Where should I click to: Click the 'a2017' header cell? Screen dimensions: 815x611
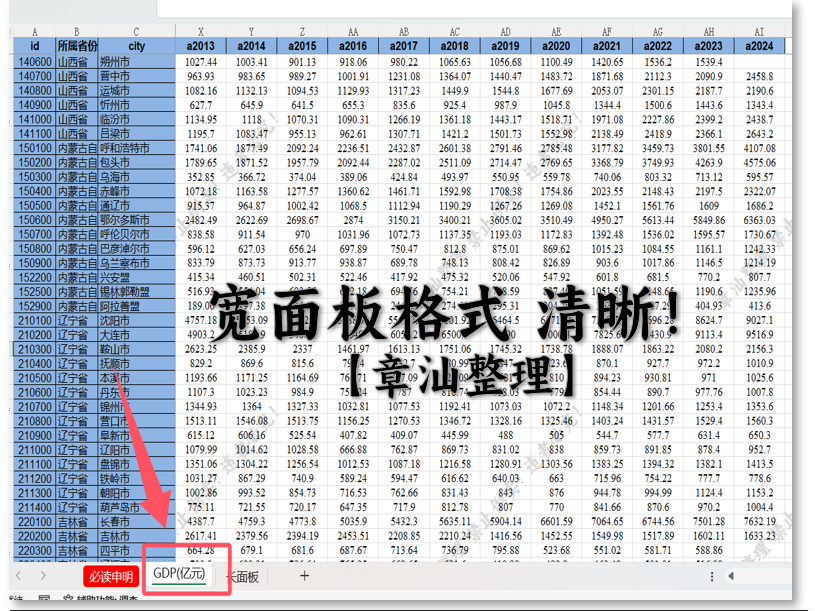click(404, 46)
